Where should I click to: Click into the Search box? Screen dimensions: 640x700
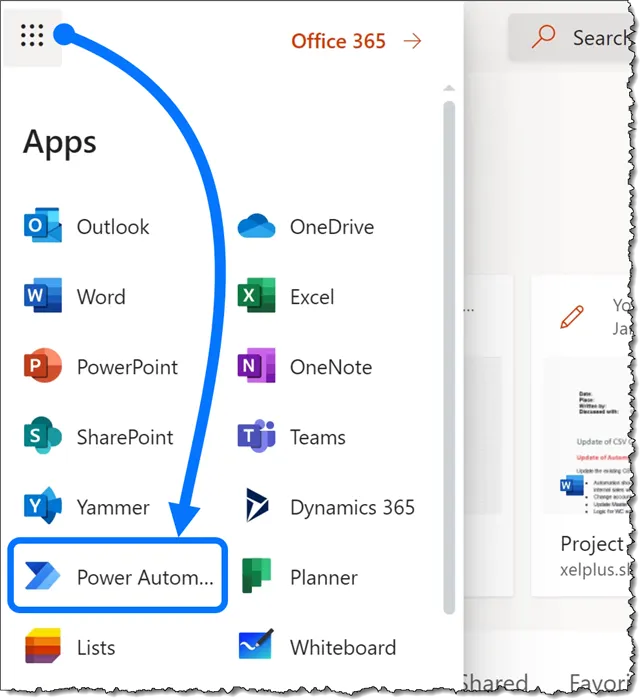coord(590,38)
